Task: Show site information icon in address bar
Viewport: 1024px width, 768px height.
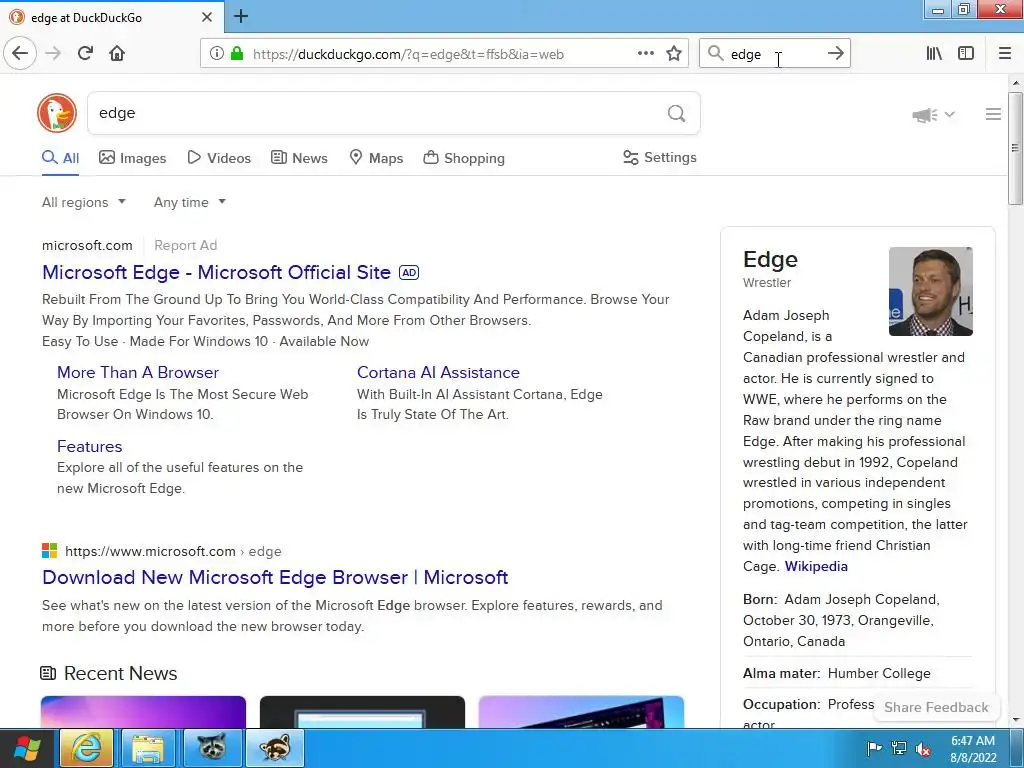Action: click(216, 54)
